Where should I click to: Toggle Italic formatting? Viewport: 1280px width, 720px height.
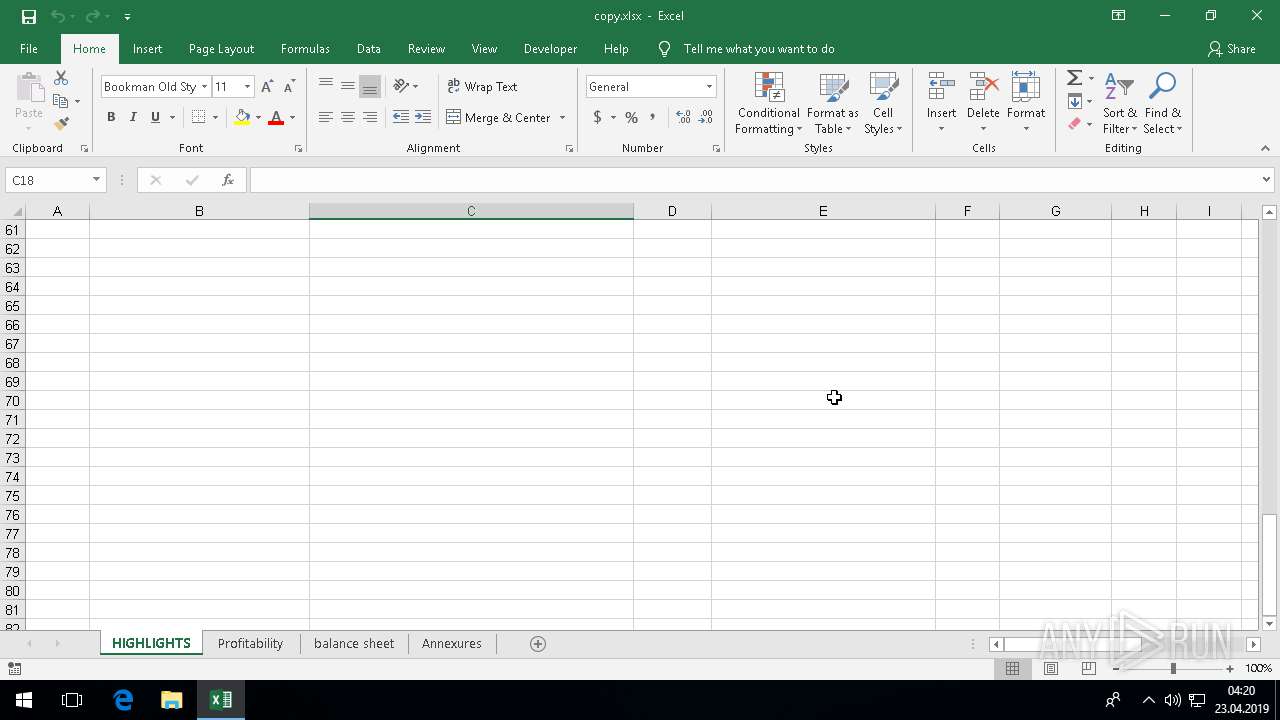coord(133,117)
